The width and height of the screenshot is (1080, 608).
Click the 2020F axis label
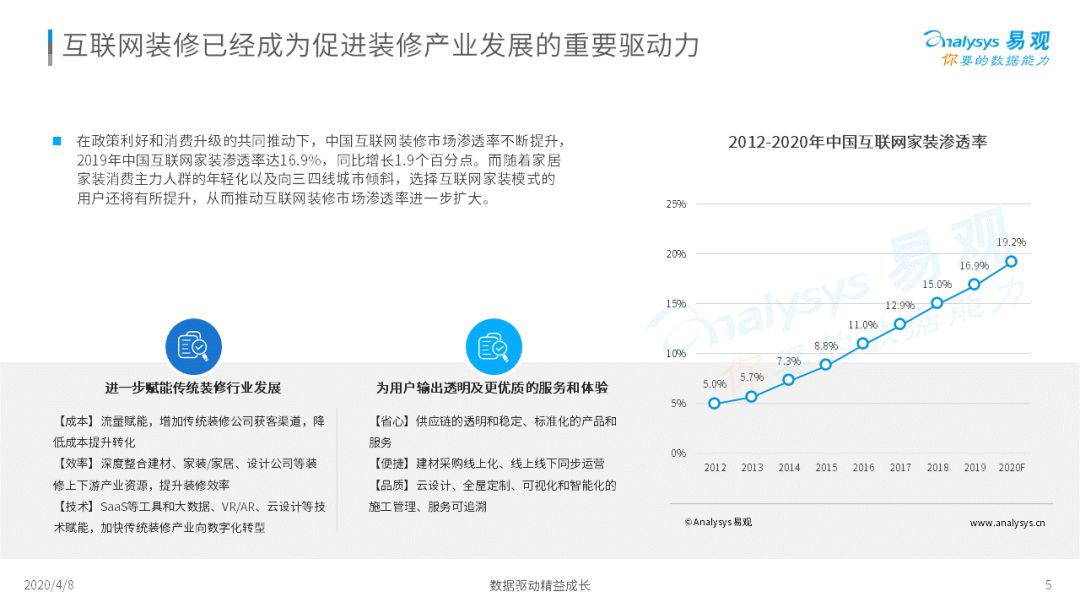click(x=1012, y=468)
